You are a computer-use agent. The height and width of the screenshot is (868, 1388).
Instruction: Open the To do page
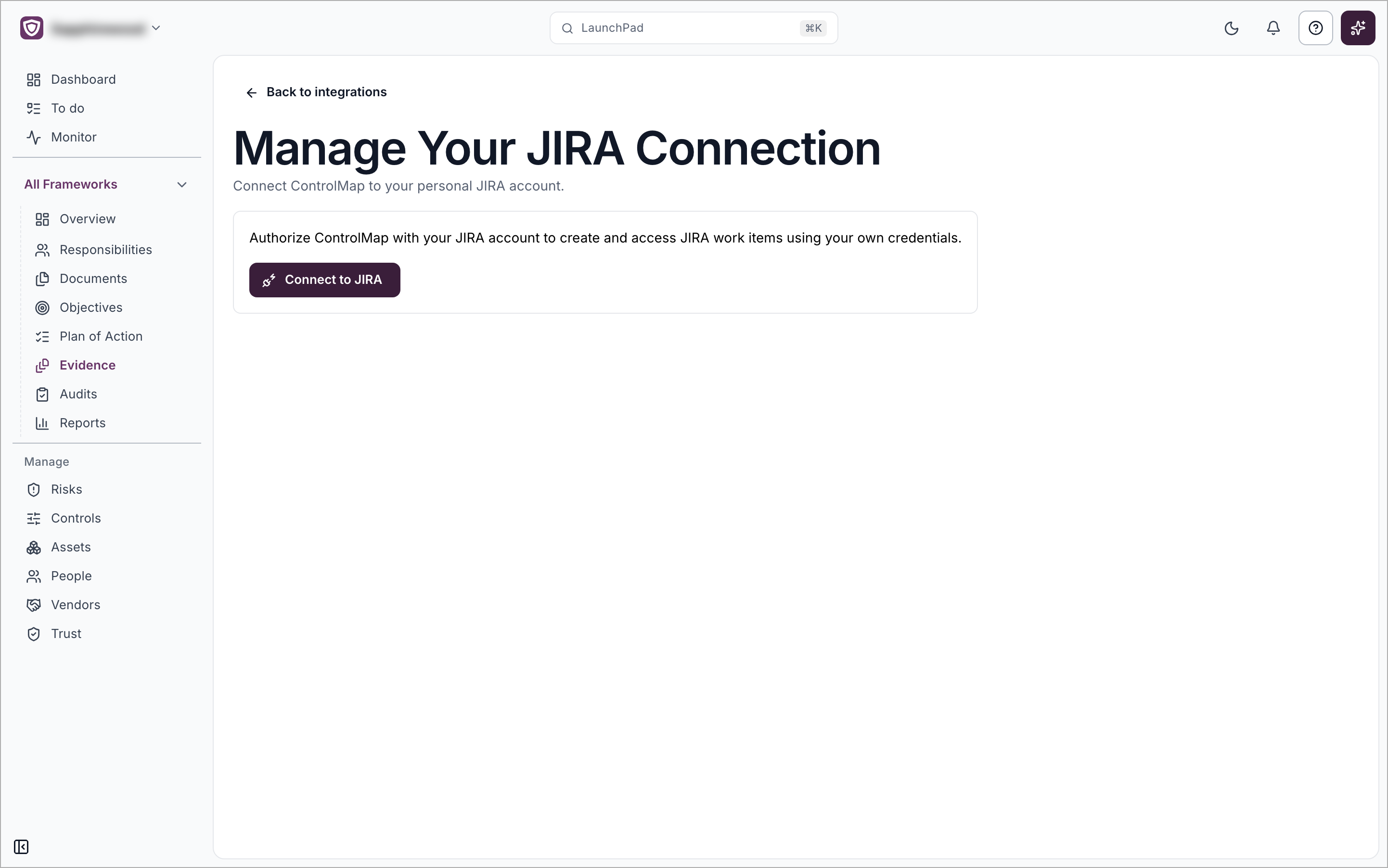tap(67, 108)
